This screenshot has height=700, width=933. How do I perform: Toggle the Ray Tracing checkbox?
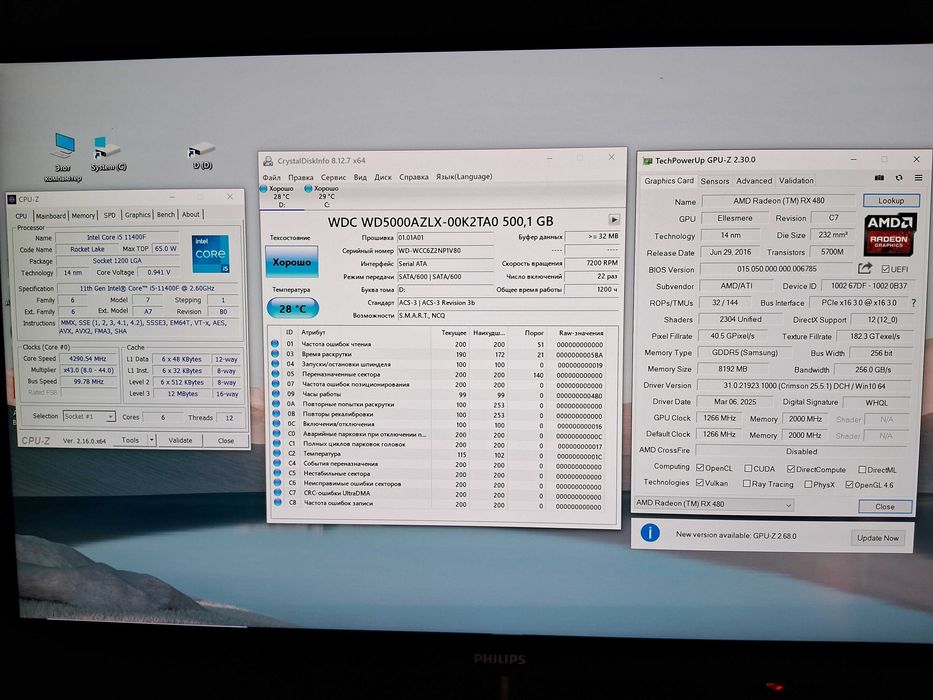click(x=747, y=484)
